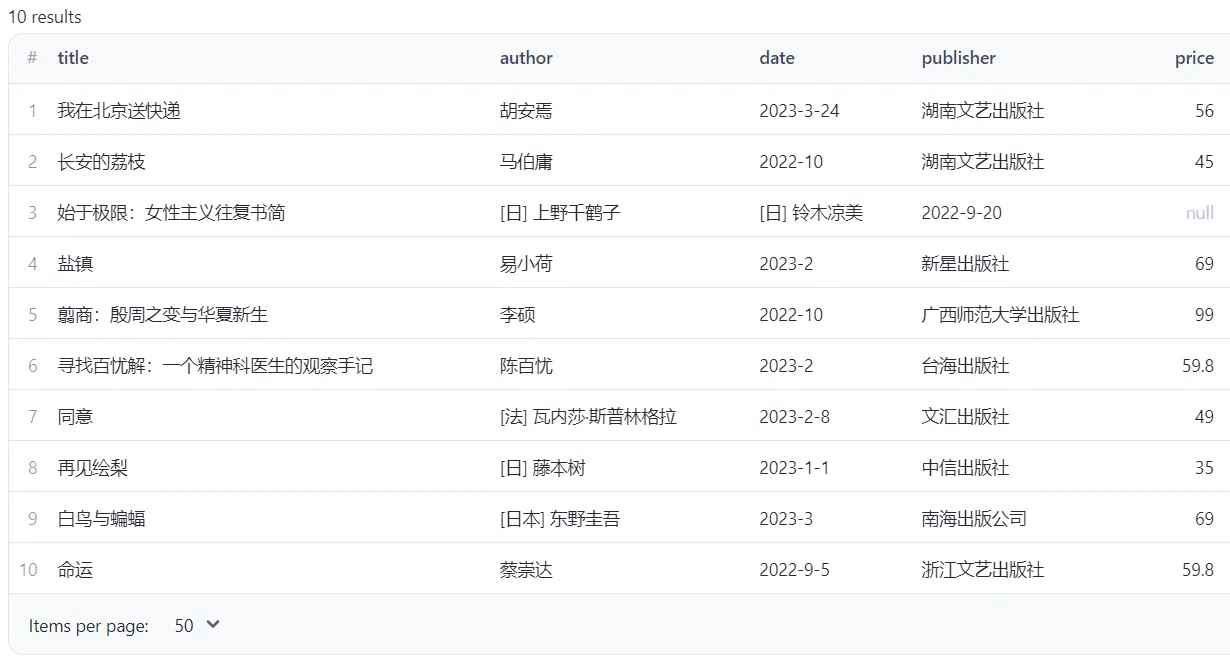
Task: Open the items per page dropdown
Action: (x=197, y=625)
